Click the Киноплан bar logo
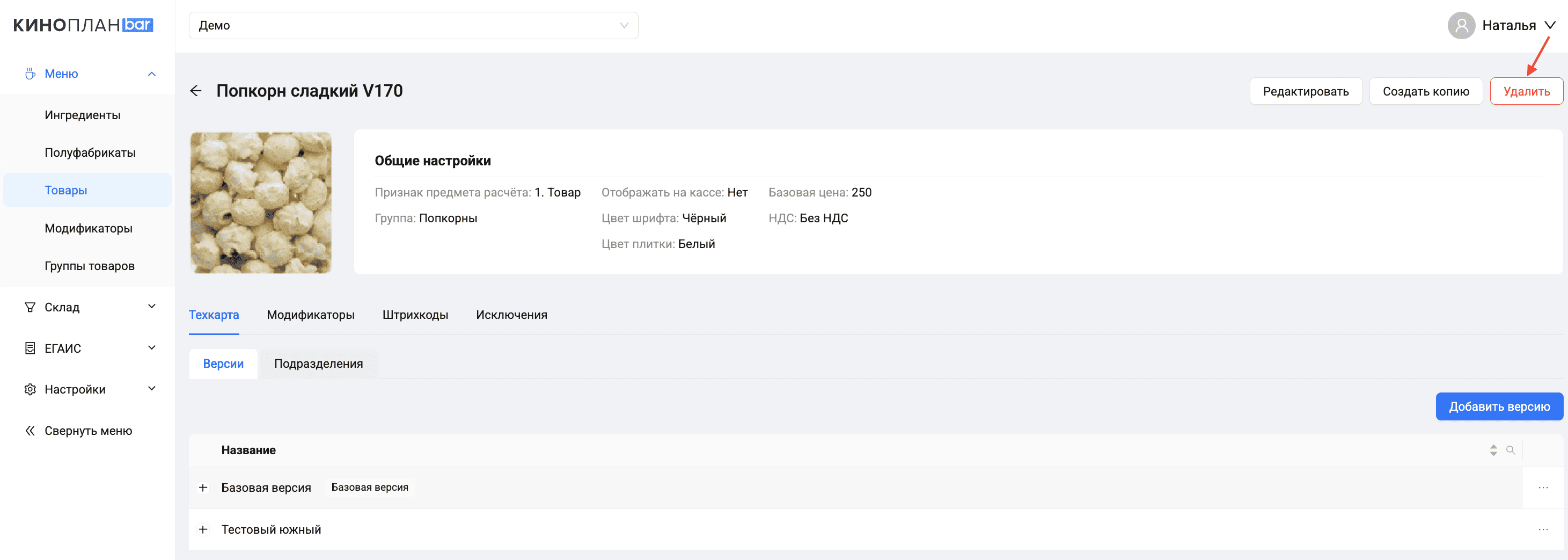This screenshot has width=1568, height=560. [83, 25]
